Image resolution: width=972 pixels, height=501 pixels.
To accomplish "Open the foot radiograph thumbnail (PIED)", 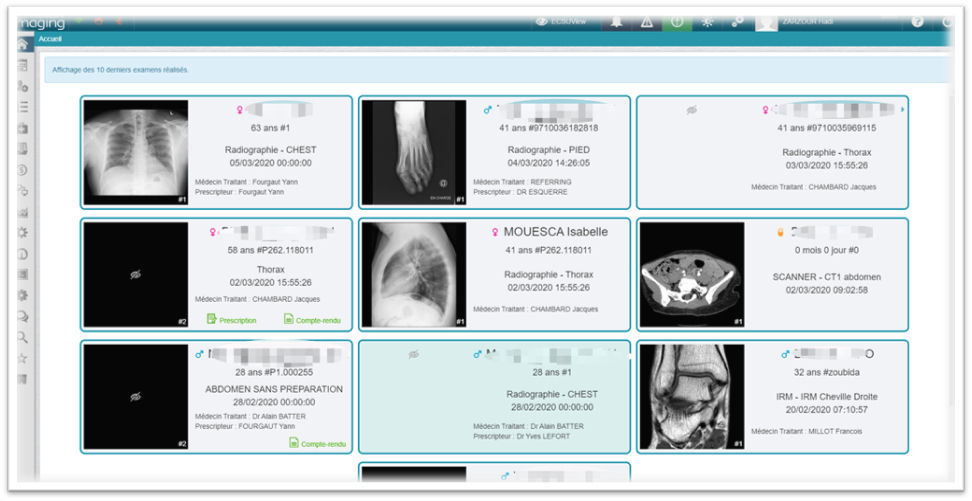I will 414,153.
